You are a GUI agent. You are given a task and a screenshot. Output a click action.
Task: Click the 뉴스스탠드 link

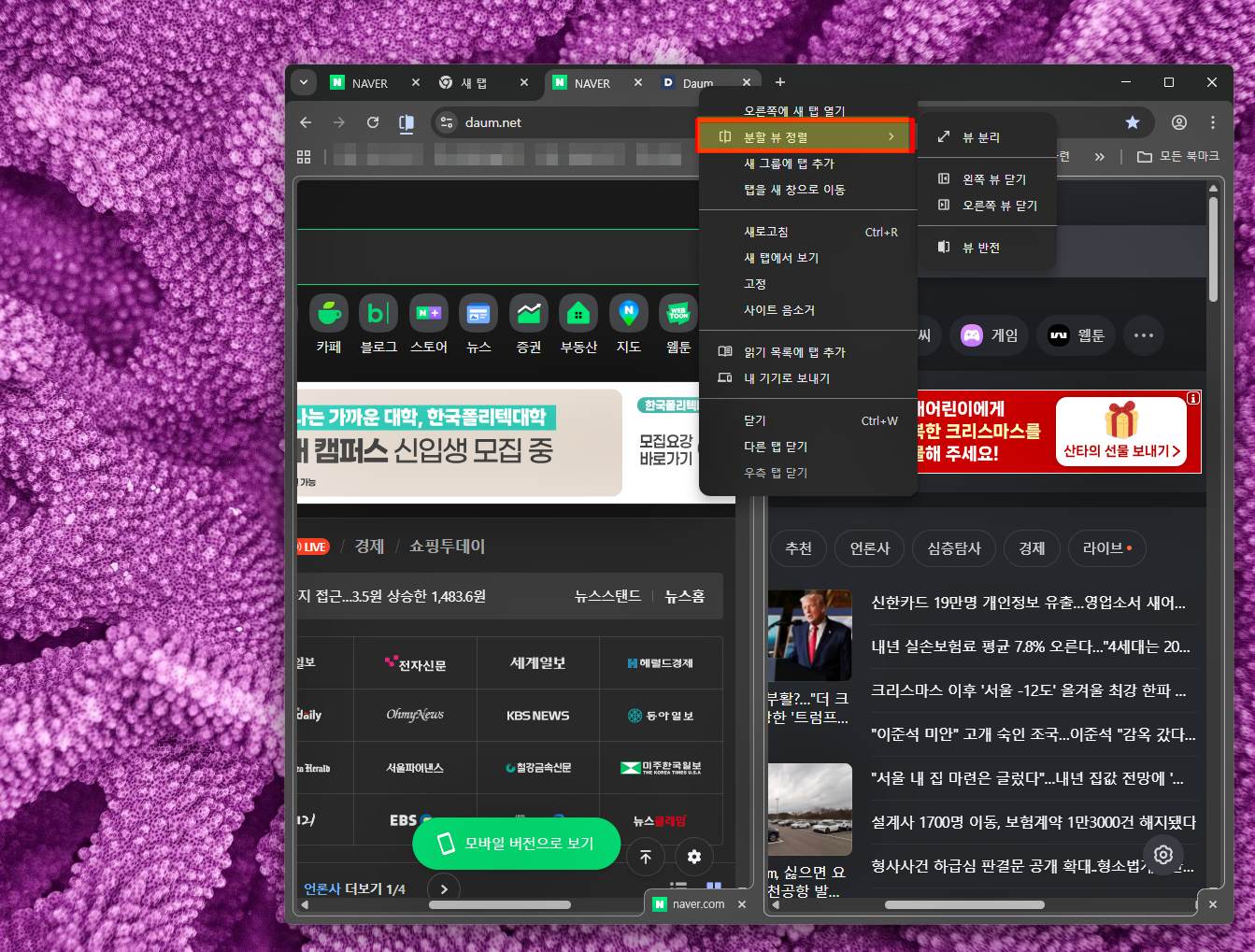click(607, 596)
